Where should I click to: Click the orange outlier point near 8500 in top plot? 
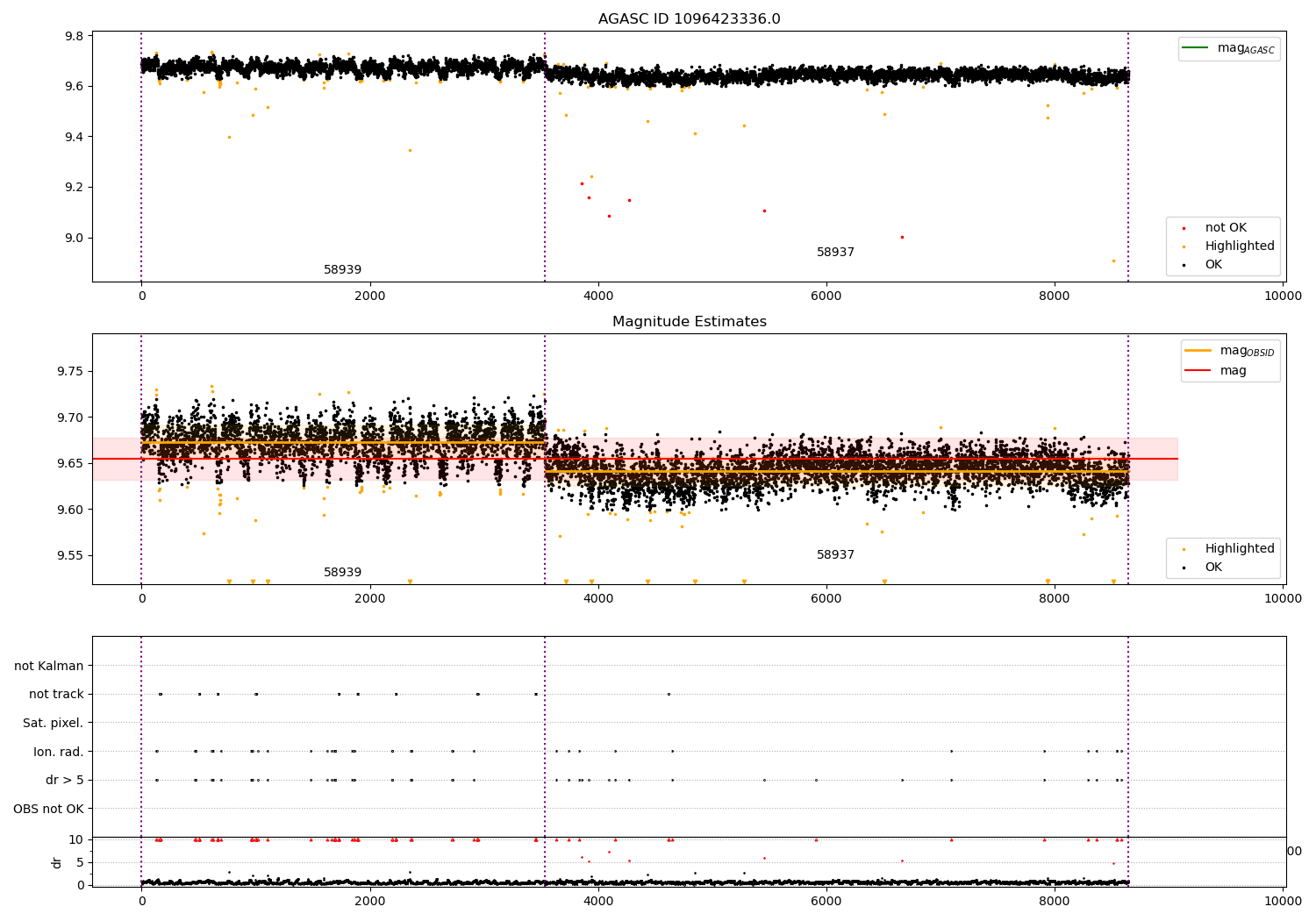pos(1114,261)
